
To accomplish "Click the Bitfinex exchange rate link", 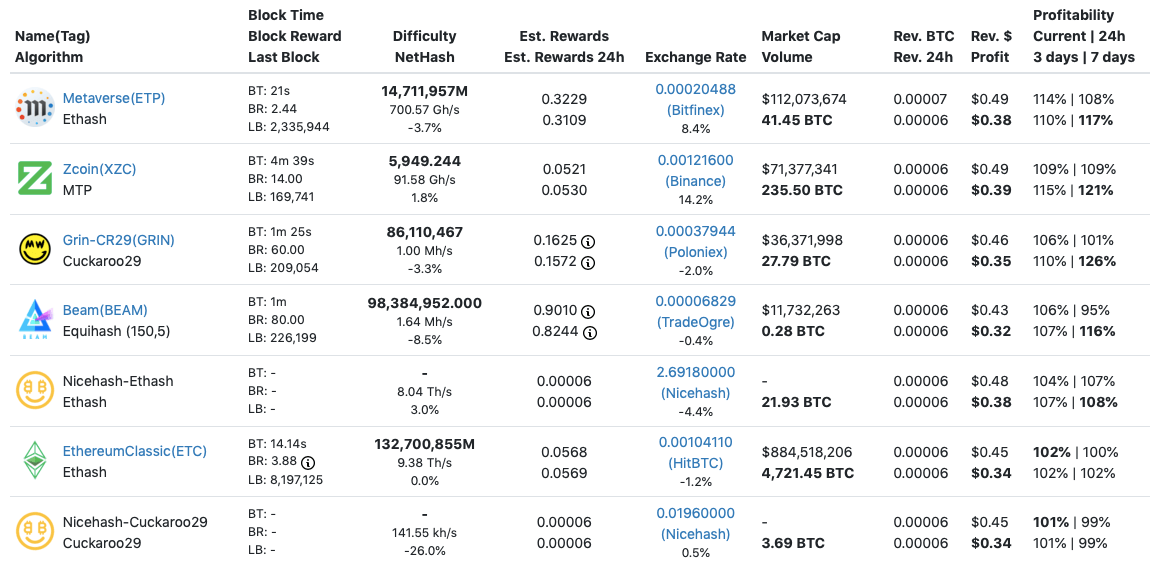I will (x=695, y=110).
